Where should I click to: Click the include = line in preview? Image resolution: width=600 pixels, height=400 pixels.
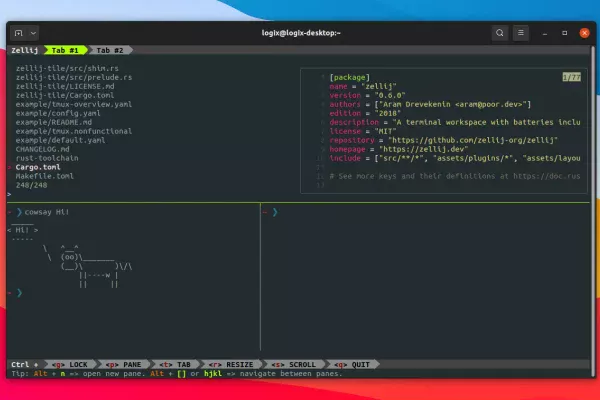click(455, 158)
